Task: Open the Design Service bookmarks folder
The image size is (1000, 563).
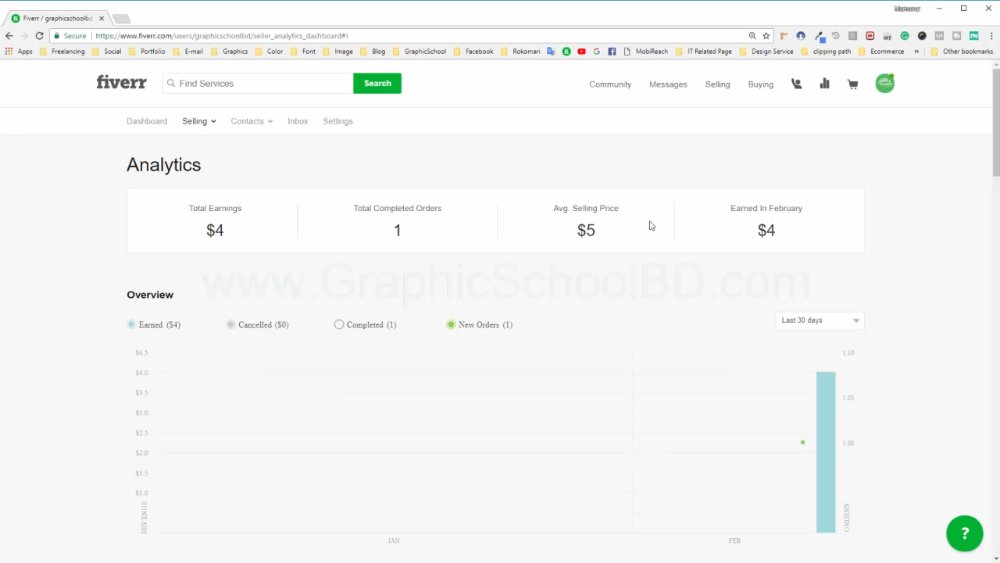Action: click(767, 51)
